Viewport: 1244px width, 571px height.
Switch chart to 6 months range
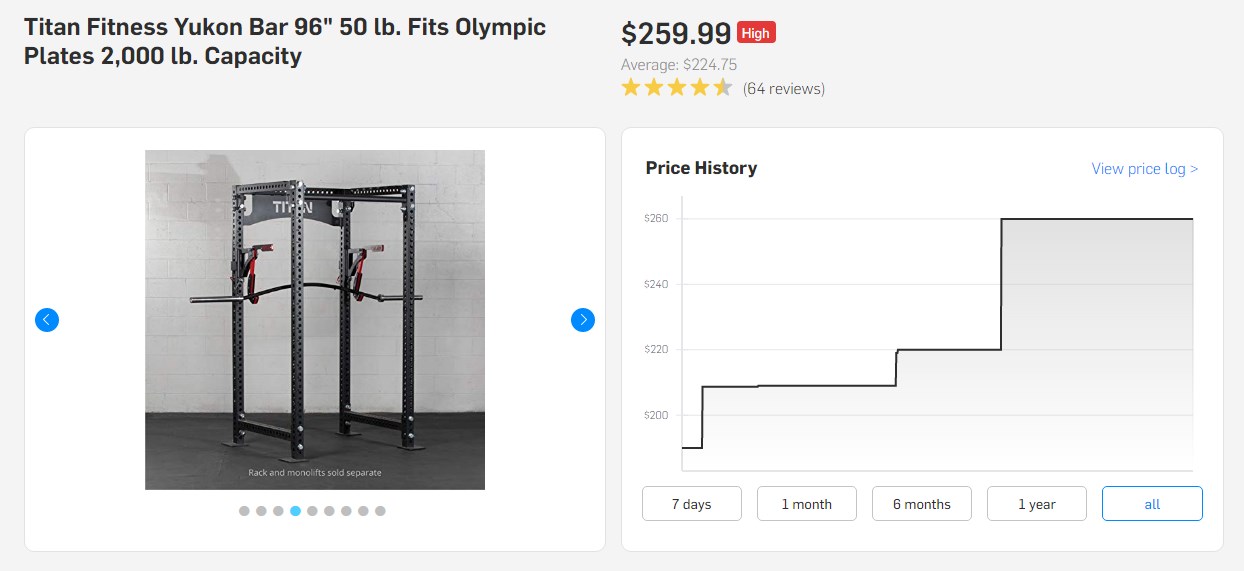(922, 504)
